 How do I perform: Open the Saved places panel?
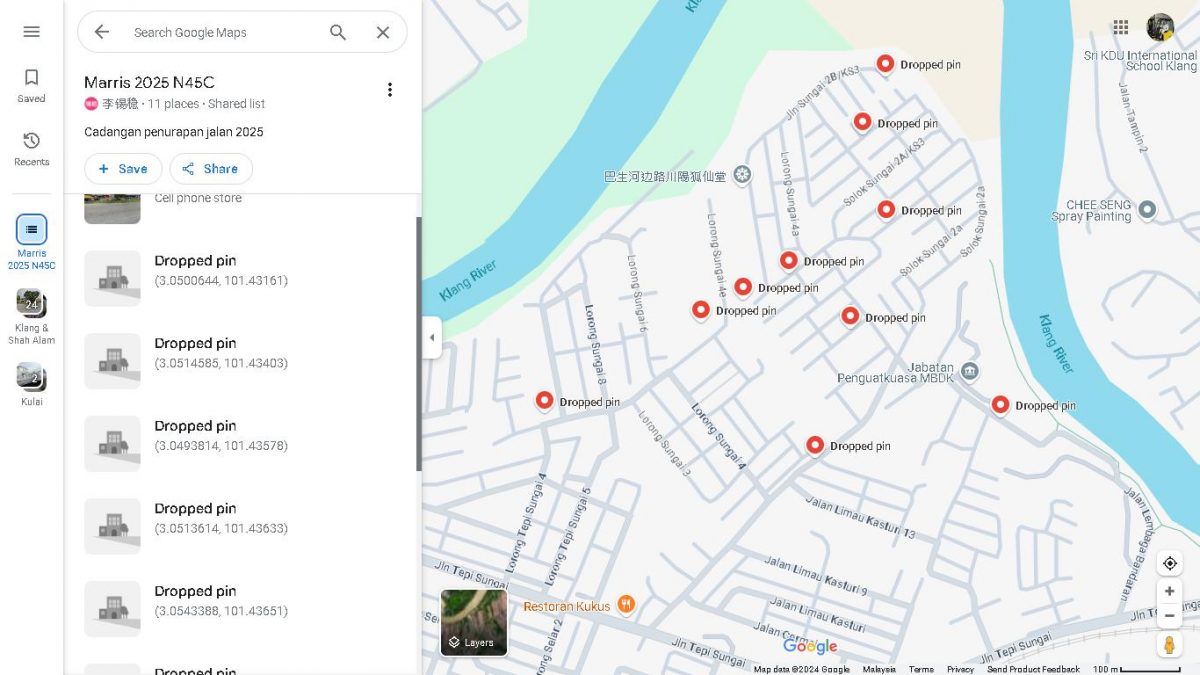pos(31,86)
